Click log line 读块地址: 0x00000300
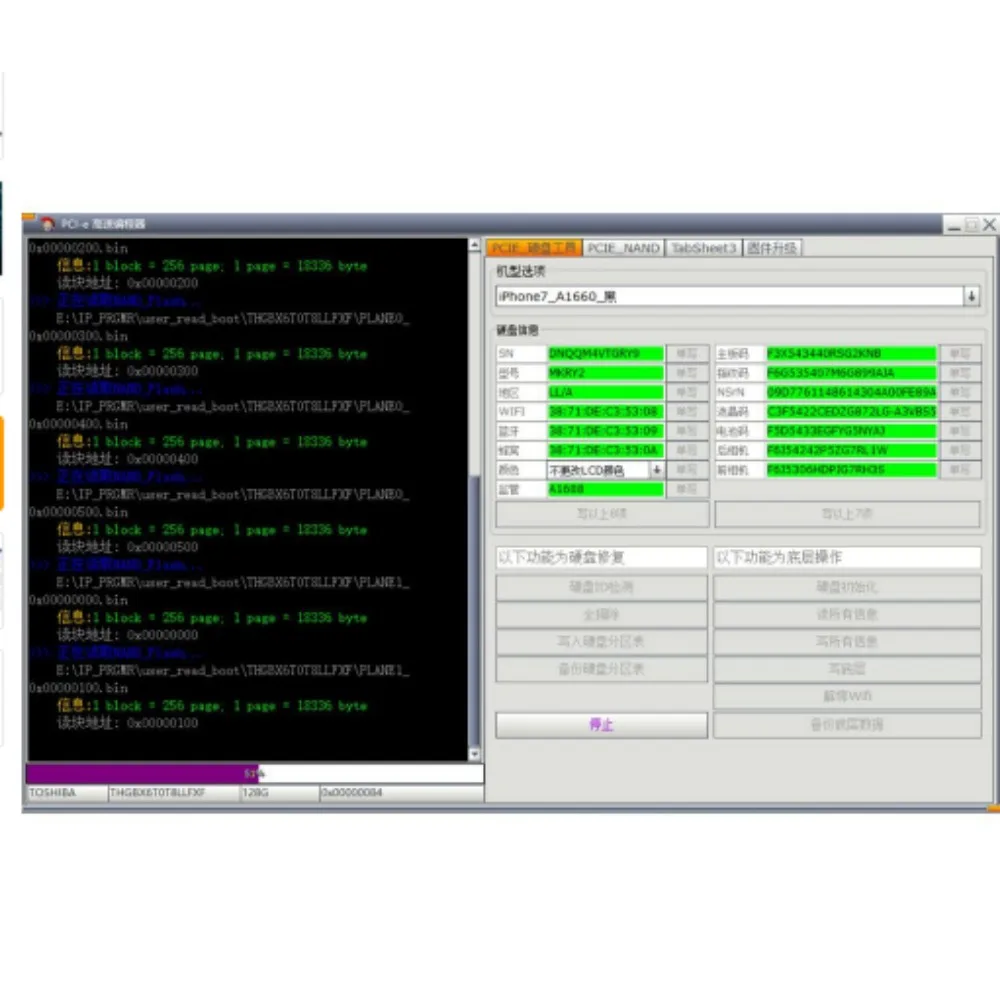 128,371
